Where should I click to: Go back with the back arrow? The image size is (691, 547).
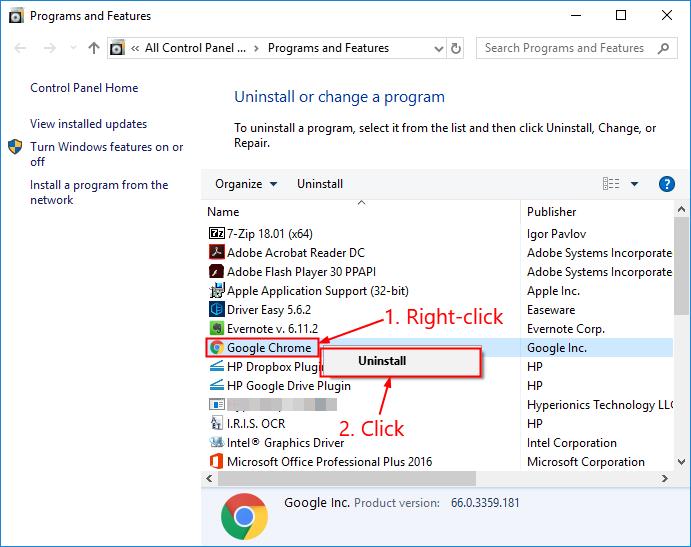pyautogui.click(x=20, y=48)
